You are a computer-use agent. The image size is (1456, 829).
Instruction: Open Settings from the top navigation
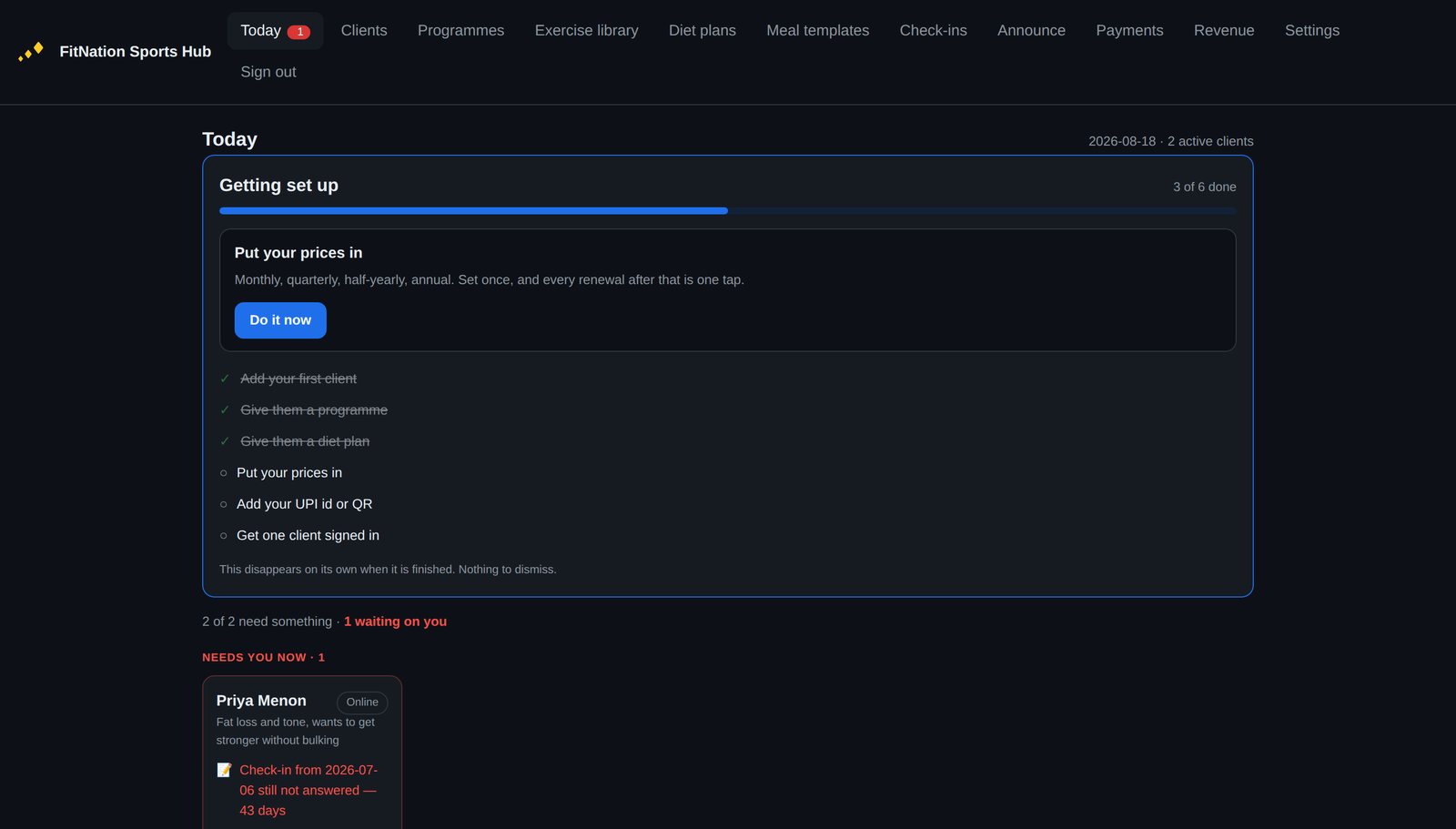(x=1312, y=31)
